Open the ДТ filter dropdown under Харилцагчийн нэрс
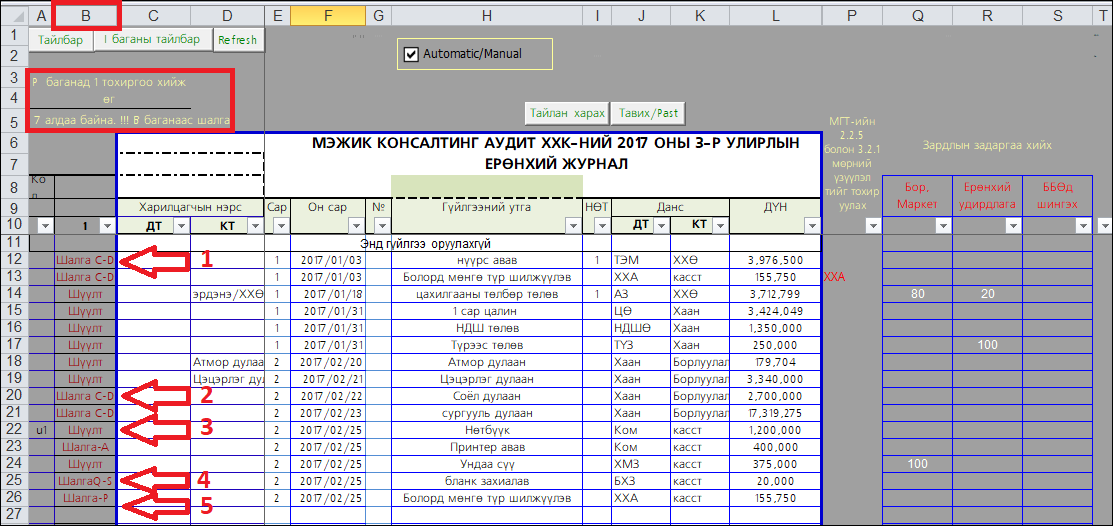1113x526 pixels. (179, 226)
